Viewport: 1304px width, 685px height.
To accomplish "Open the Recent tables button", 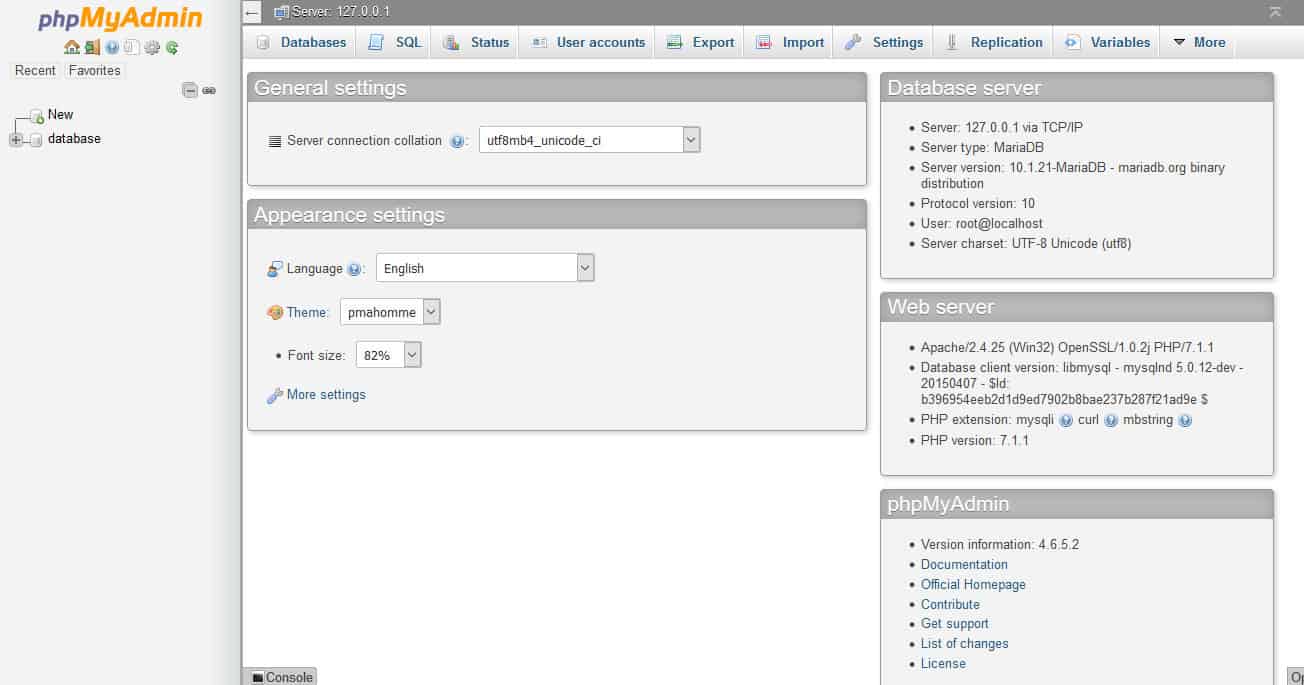I will click(x=35, y=71).
